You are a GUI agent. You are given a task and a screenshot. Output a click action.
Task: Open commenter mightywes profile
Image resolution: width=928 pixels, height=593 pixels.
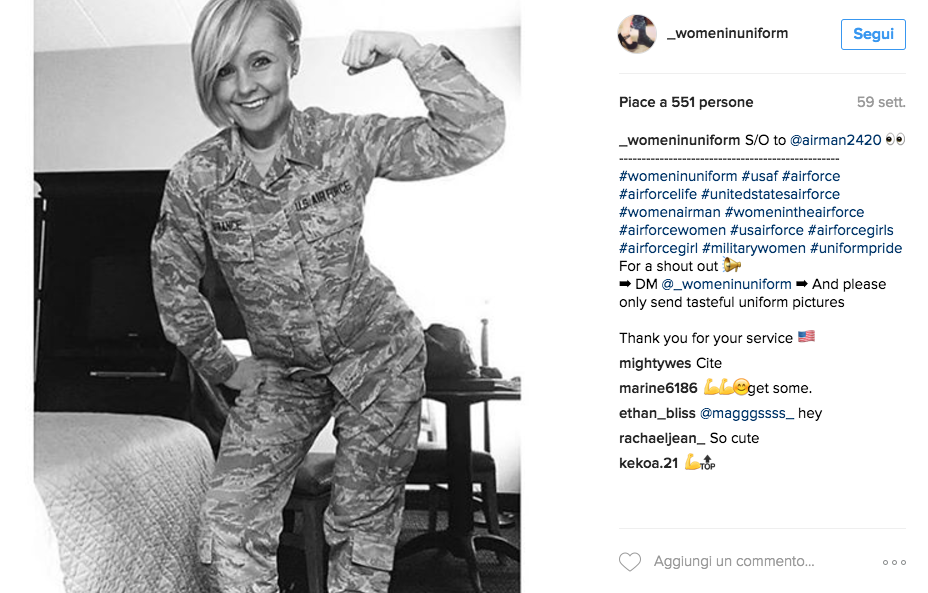point(655,363)
